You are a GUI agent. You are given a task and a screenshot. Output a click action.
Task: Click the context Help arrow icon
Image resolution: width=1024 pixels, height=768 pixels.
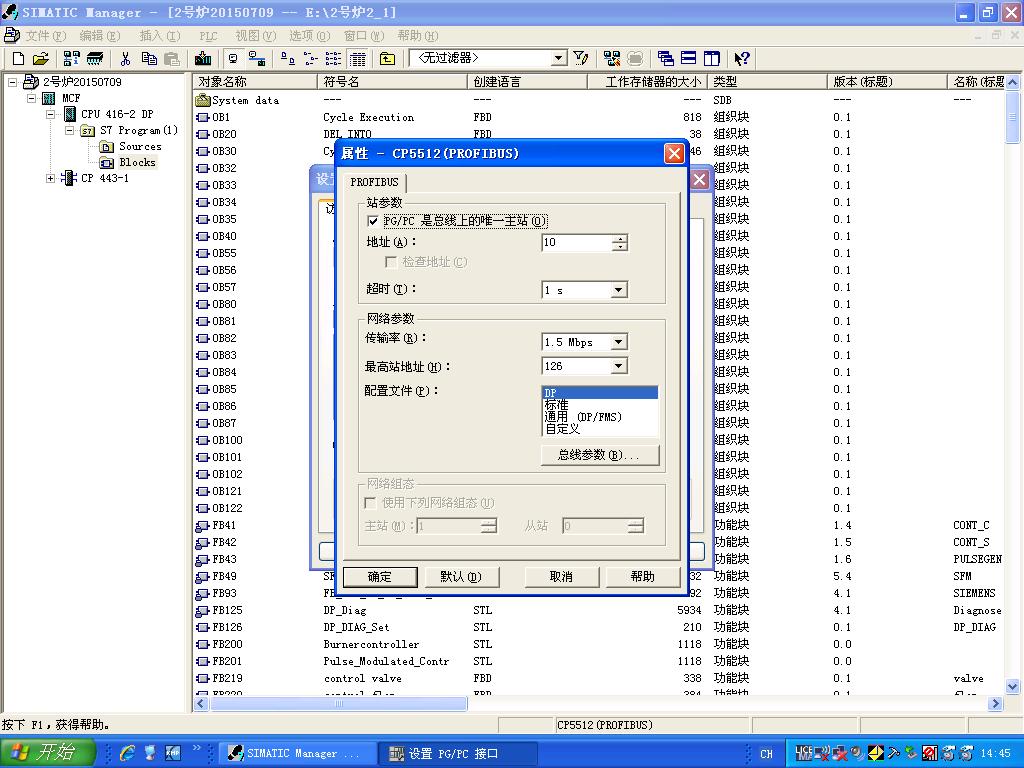[x=741, y=59]
